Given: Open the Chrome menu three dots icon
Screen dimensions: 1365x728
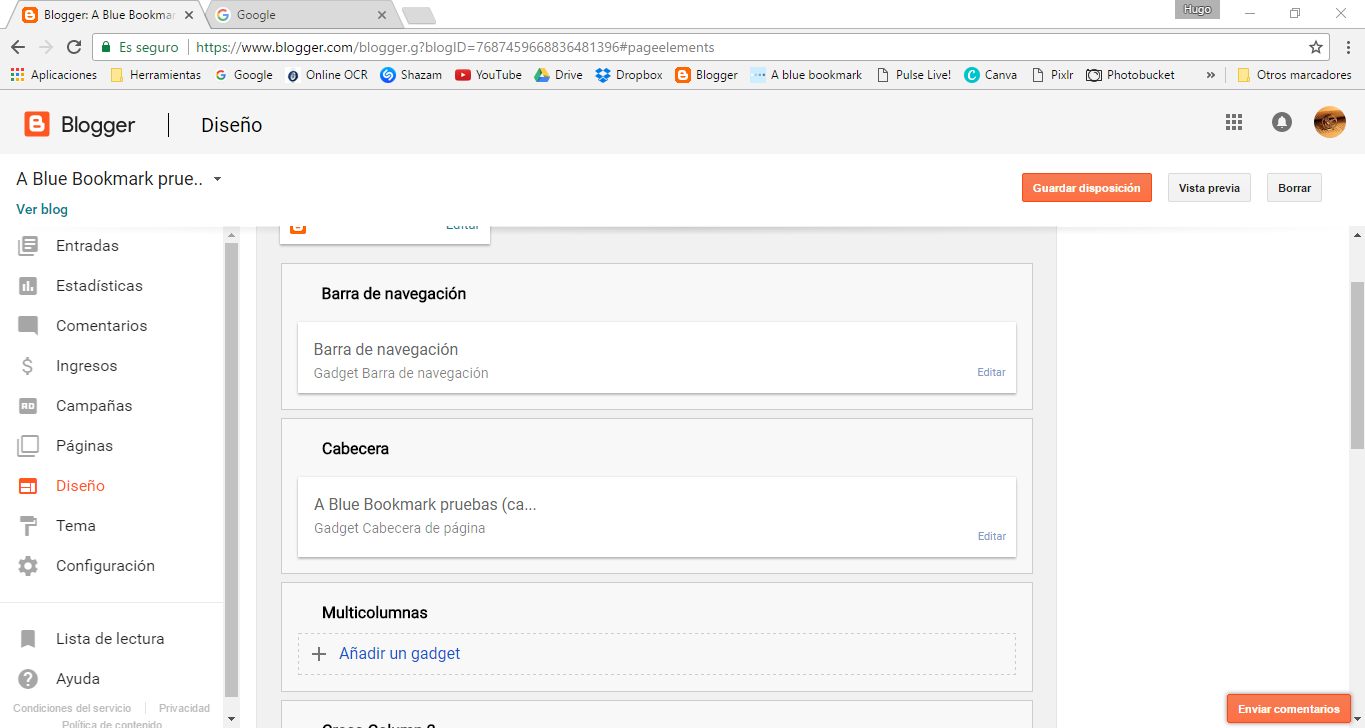Looking at the screenshot, I should tap(1346, 47).
